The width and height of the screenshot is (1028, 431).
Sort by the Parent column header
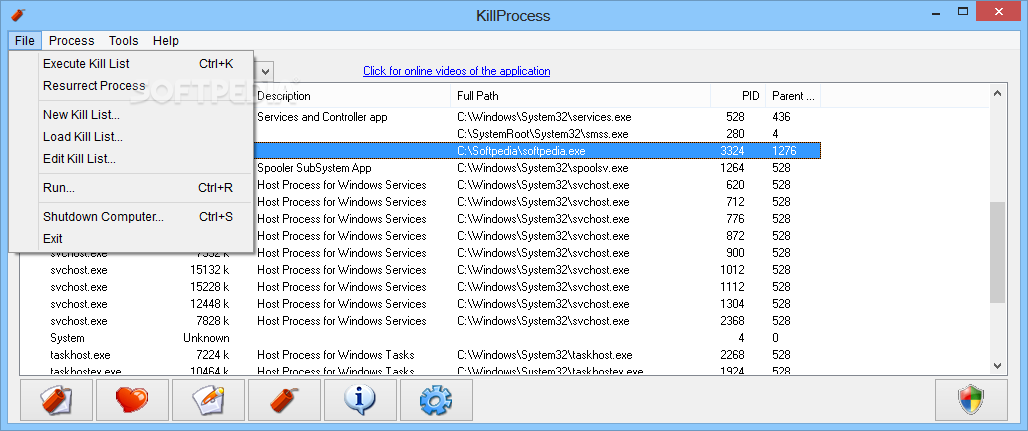[793, 96]
